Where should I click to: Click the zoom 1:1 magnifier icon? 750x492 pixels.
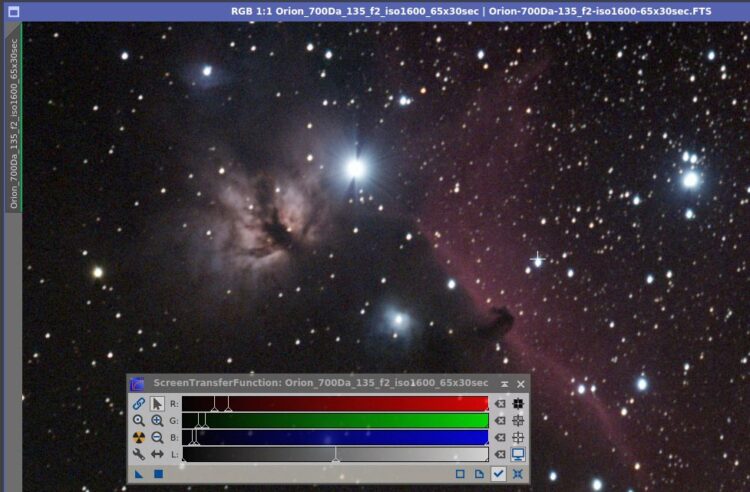coord(139,421)
